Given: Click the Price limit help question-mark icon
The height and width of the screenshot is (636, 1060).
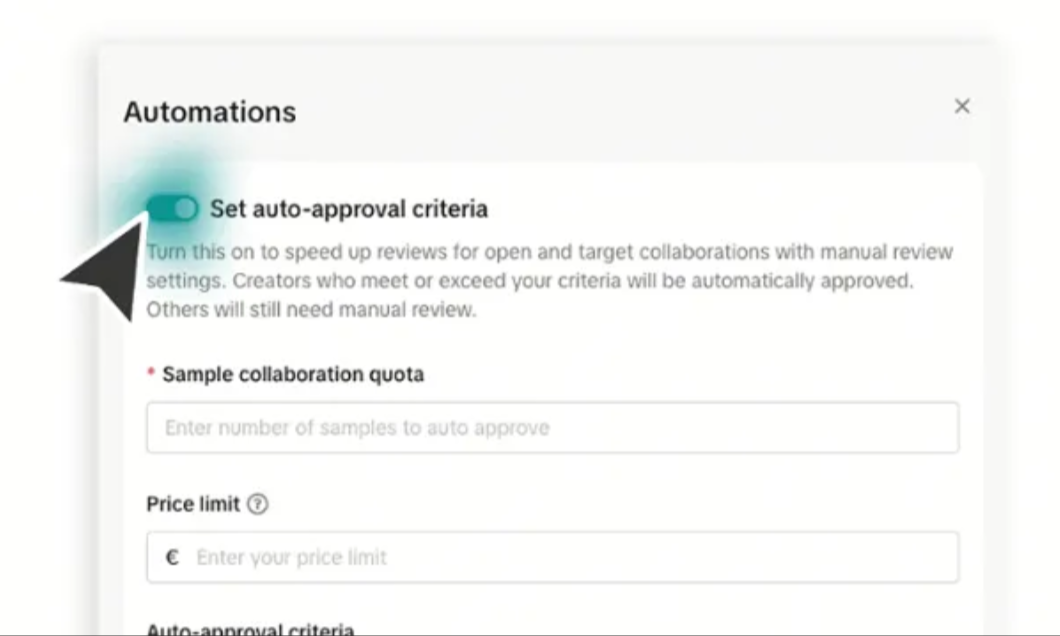Looking at the screenshot, I should 258,505.
